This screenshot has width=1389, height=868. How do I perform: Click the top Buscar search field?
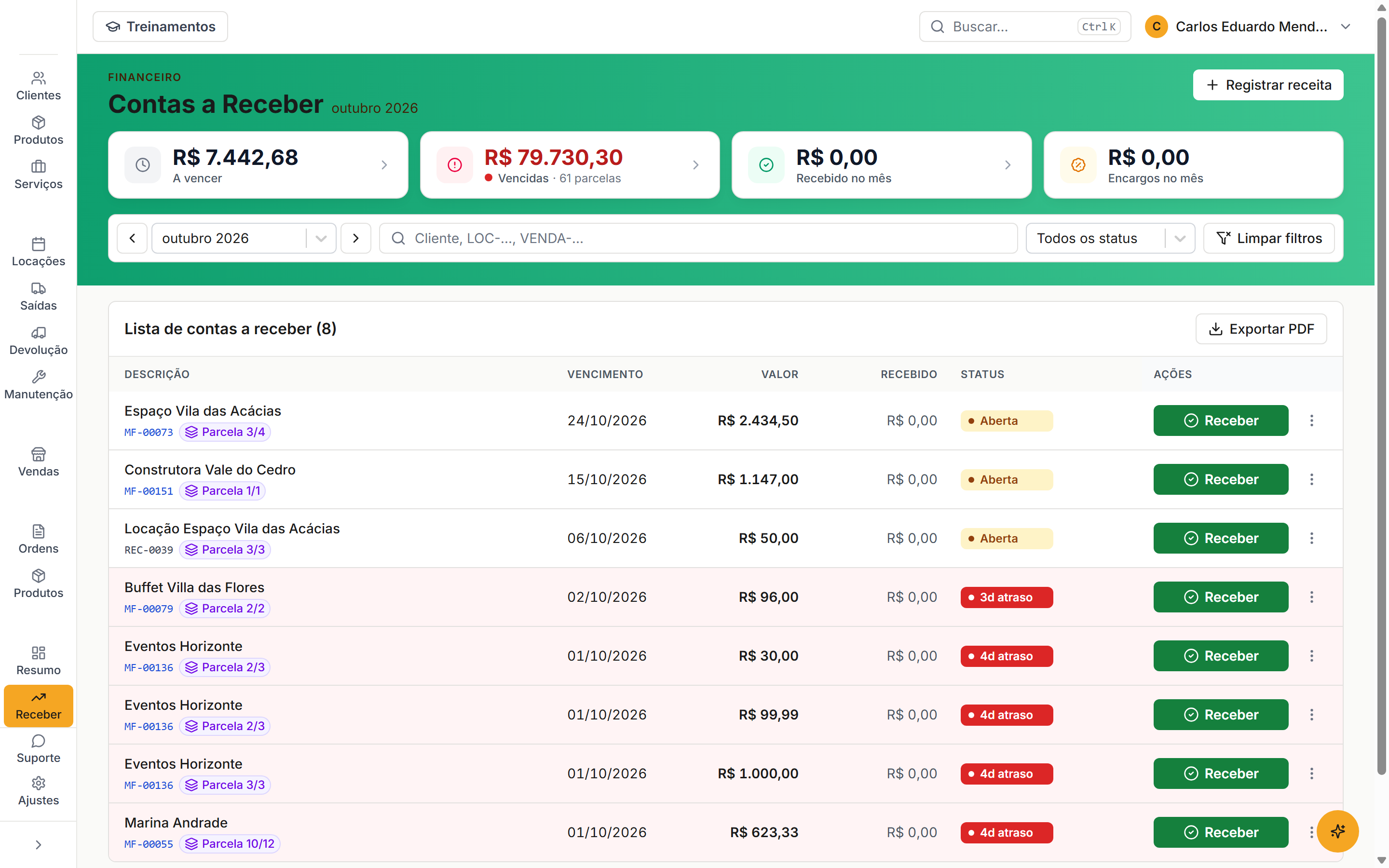(x=1025, y=27)
